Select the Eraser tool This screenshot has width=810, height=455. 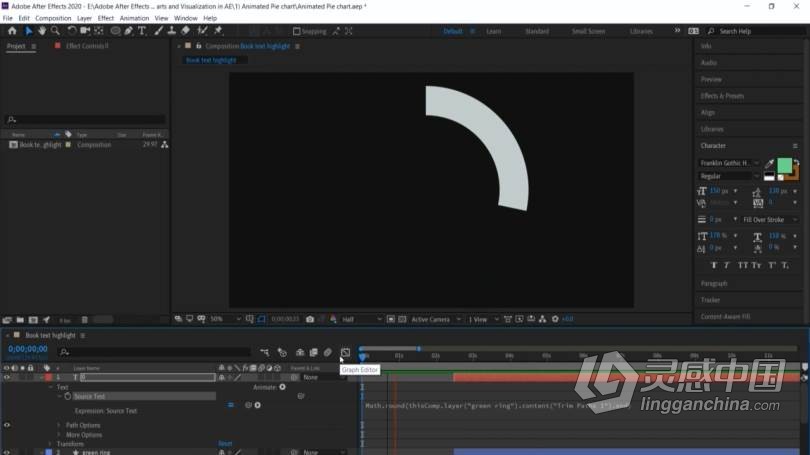pos(185,31)
